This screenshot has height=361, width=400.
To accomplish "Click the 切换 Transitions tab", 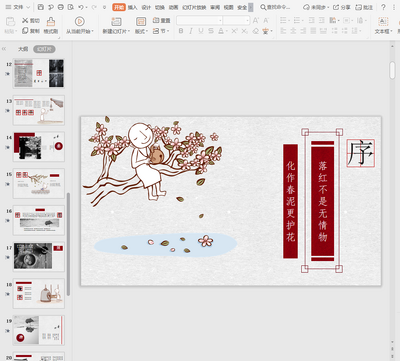I will point(160,7).
